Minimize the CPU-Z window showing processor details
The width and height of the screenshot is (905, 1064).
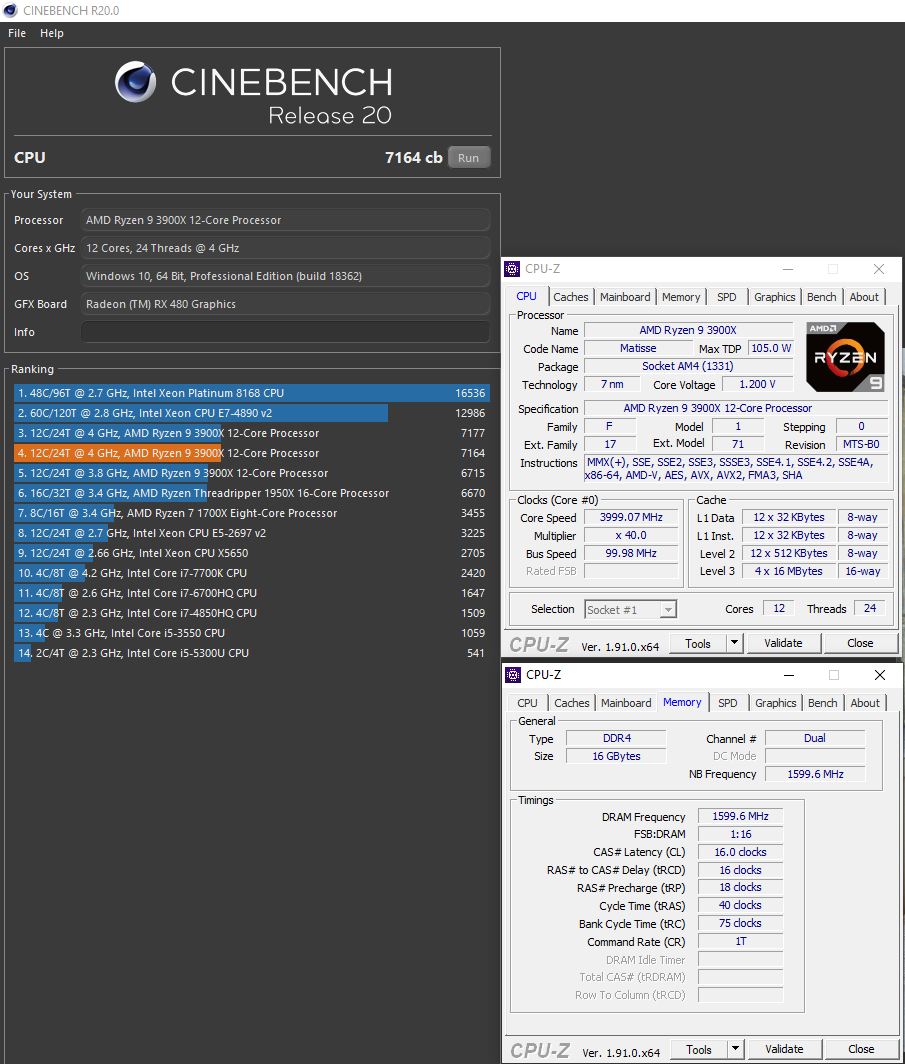(x=786, y=269)
